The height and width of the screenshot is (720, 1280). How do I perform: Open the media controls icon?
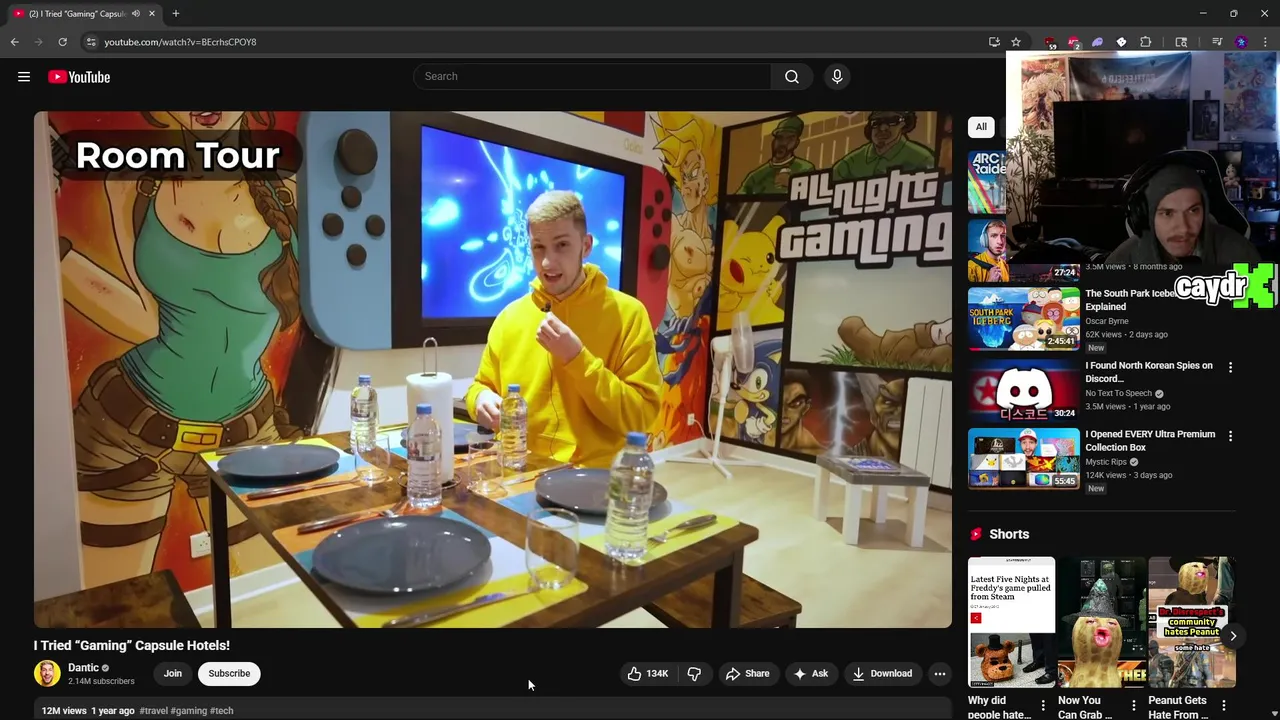[1217, 42]
